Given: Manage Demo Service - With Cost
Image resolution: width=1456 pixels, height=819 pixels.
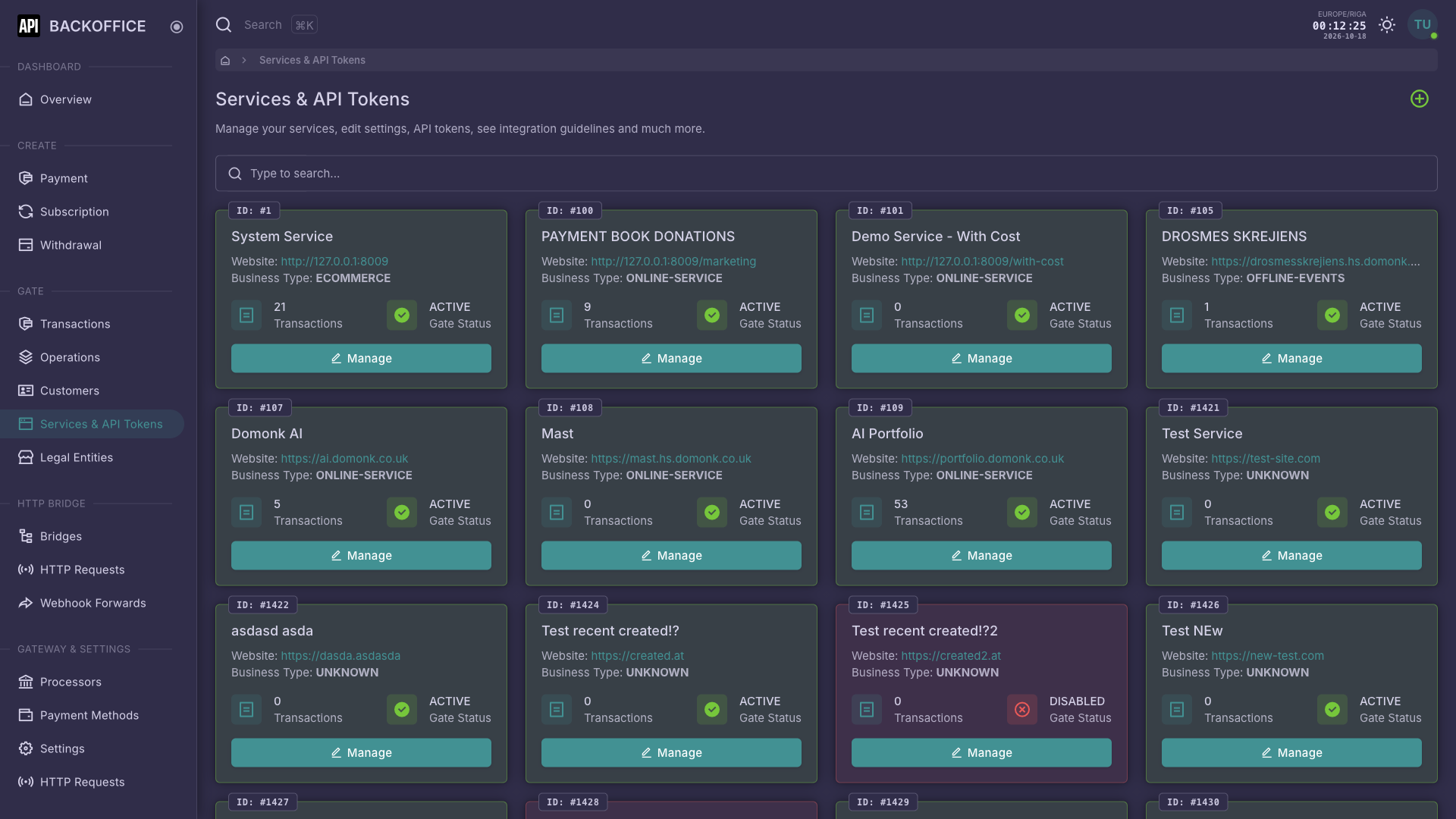Looking at the screenshot, I should click(981, 358).
